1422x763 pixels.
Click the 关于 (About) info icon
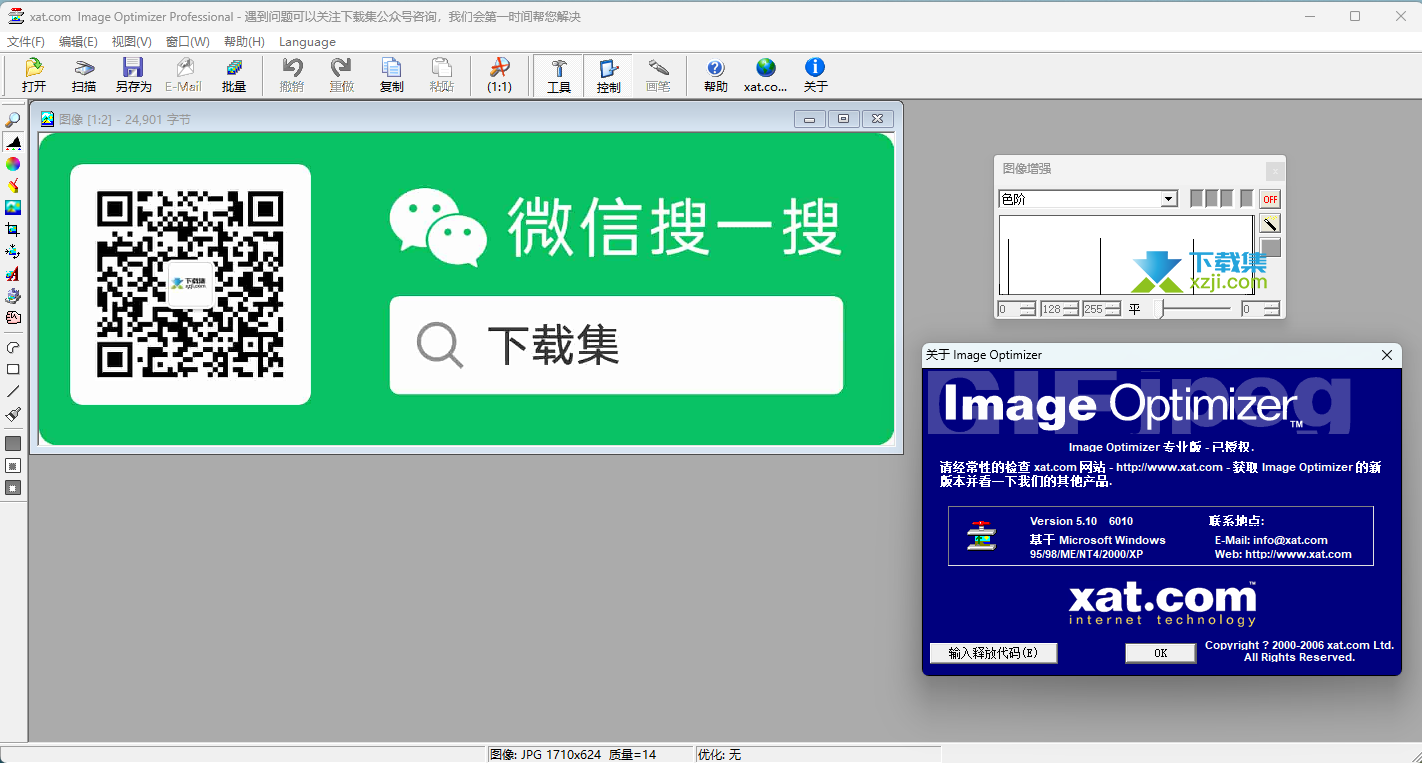point(816,75)
